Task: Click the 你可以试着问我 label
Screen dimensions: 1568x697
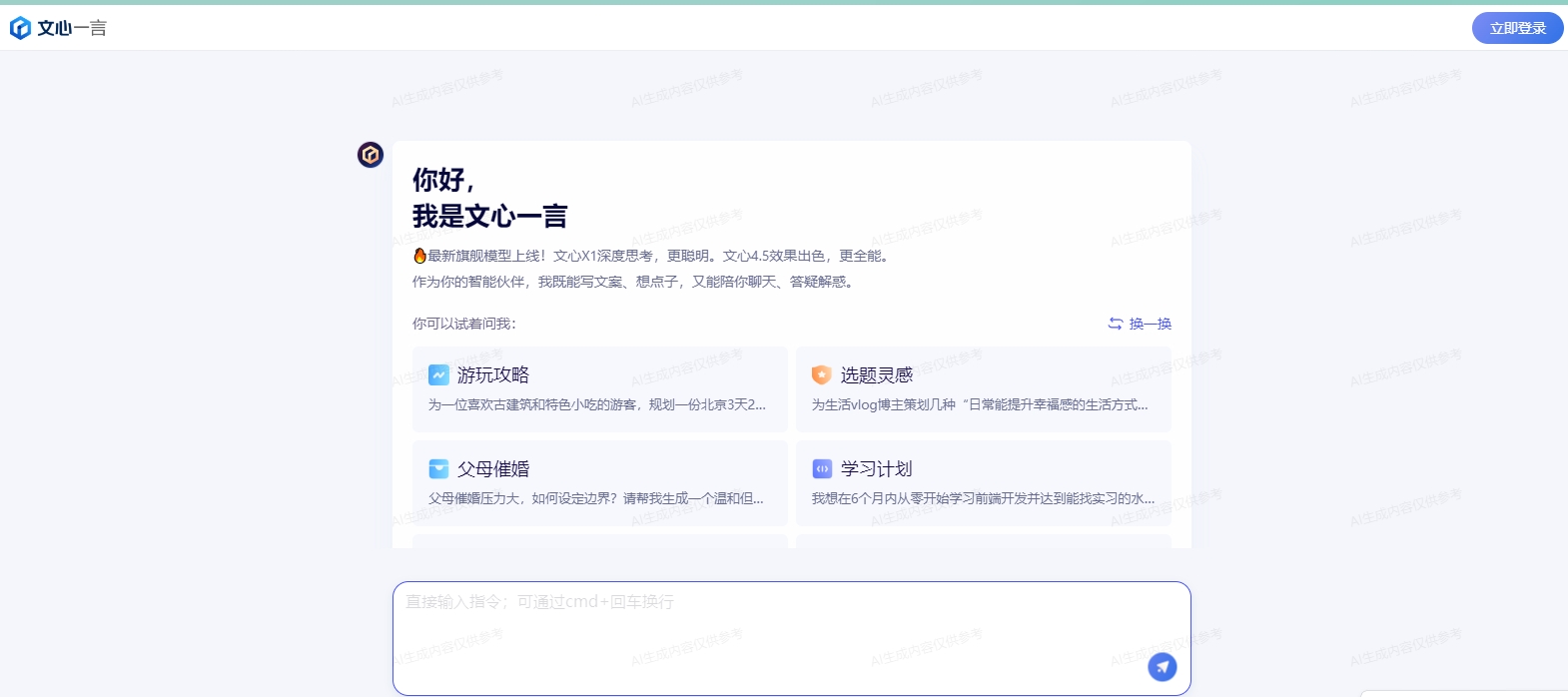Action: point(464,324)
